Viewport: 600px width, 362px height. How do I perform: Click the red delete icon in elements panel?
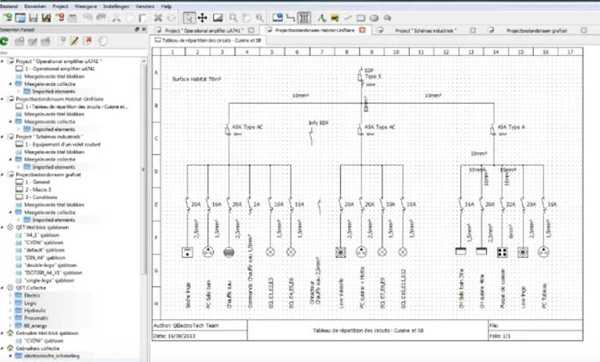(x=88, y=41)
